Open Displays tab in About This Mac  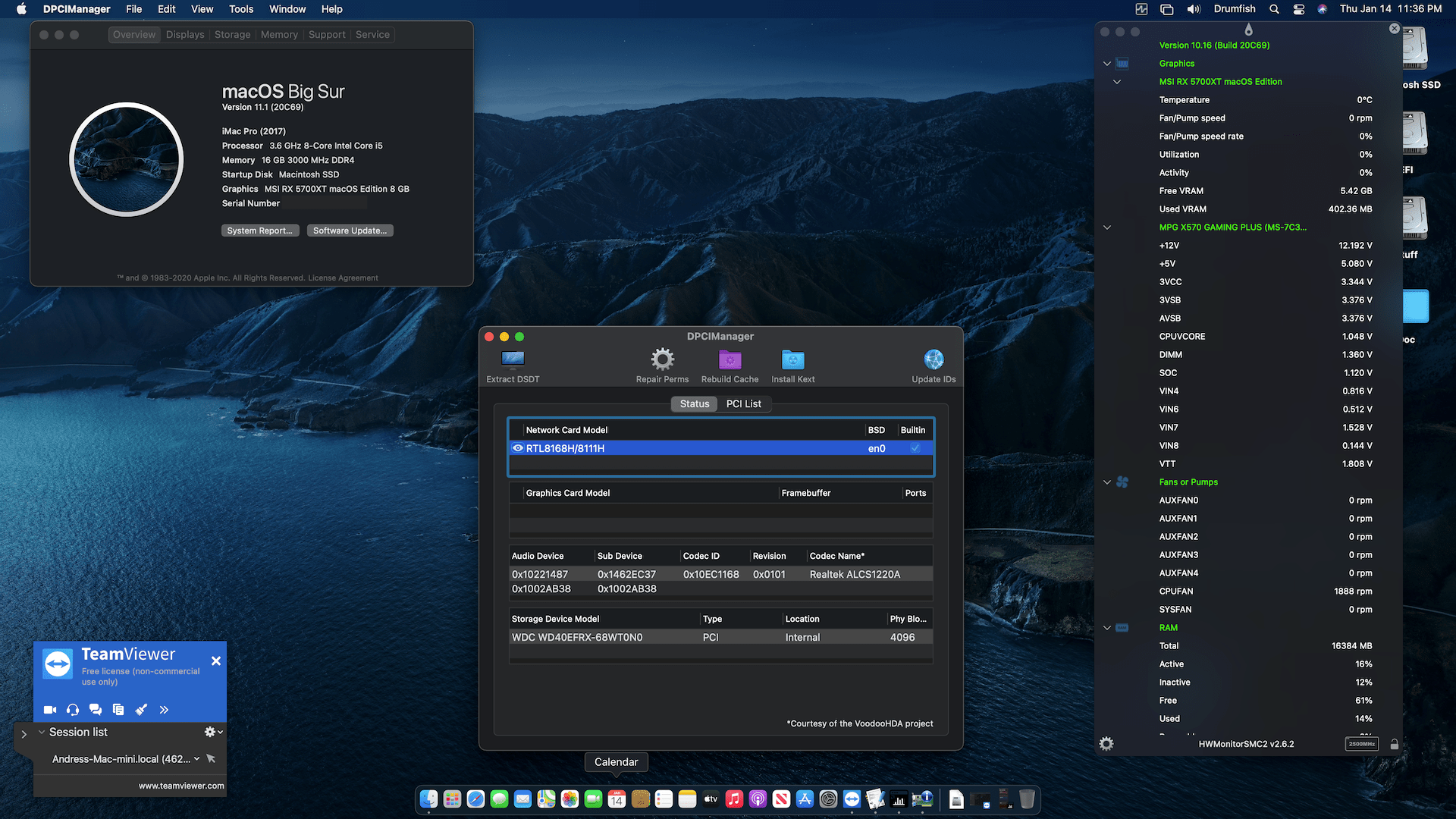[185, 35]
